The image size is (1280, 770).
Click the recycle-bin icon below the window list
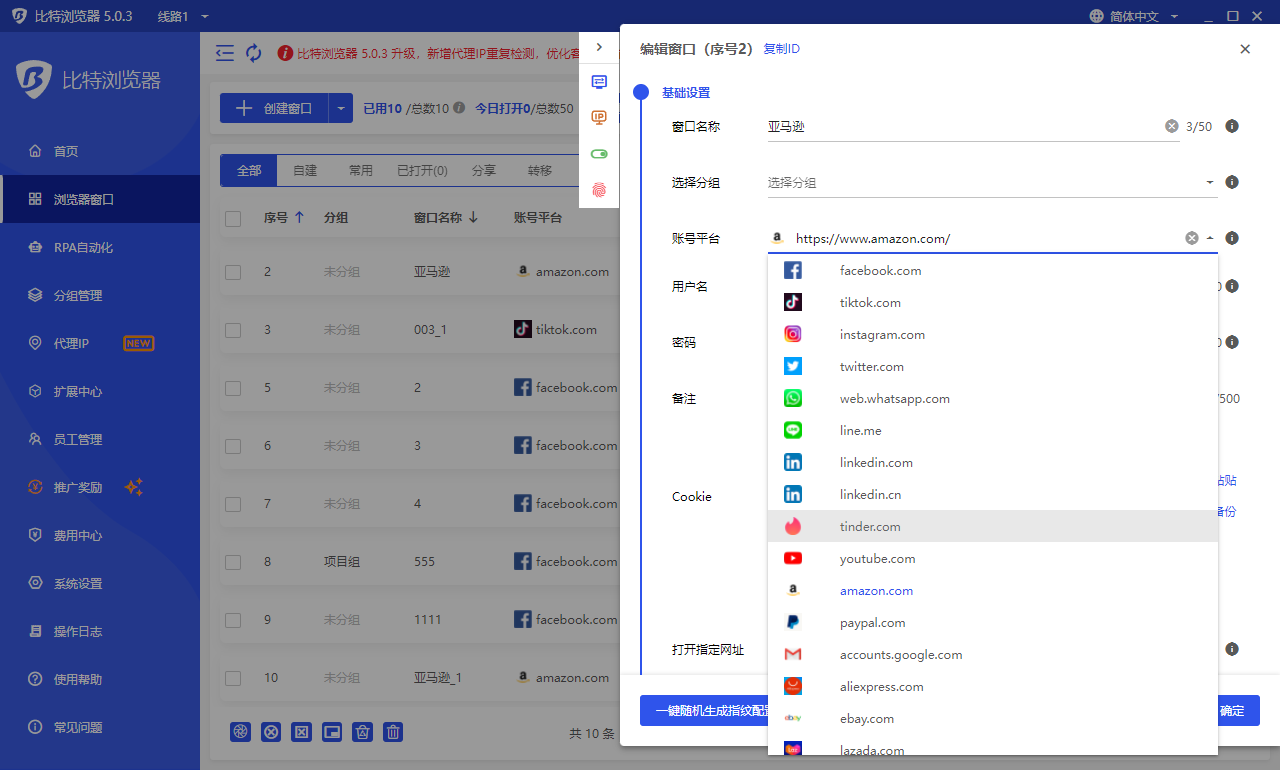click(x=362, y=732)
